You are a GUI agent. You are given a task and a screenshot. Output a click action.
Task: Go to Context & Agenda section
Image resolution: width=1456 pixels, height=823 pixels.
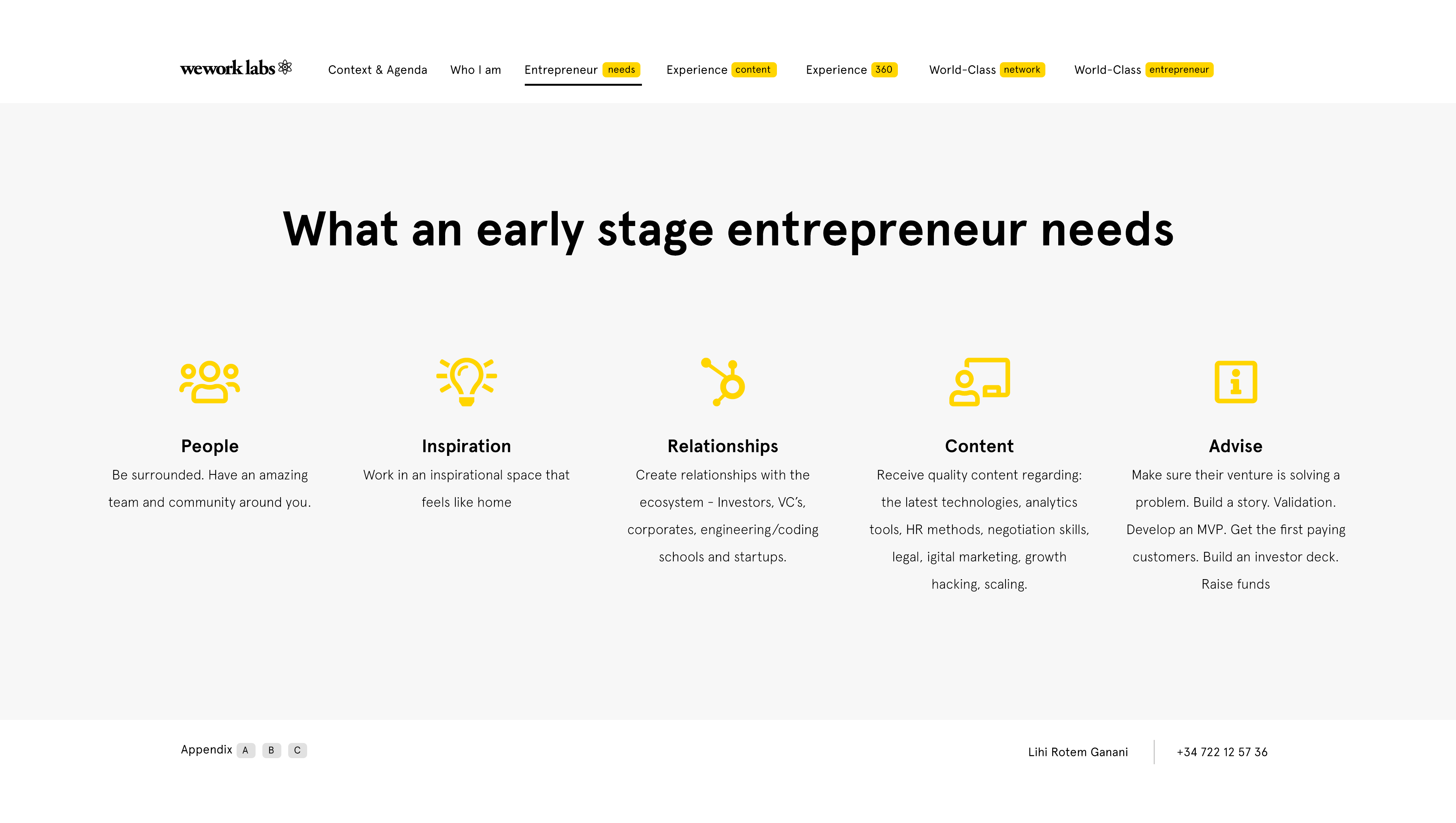[x=378, y=69]
